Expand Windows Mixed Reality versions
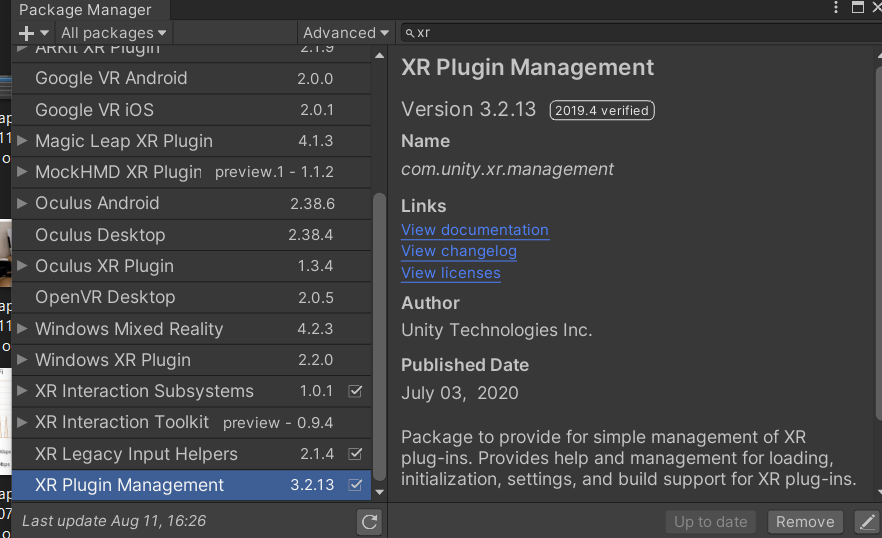This screenshot has width=882, height=538. click(22, 329)
